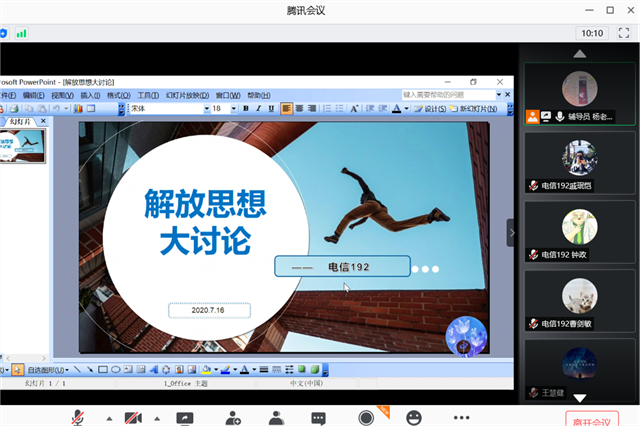Toggle Underline formatting in PowerPoint toolbar
Screen dimensions: 640x426
(x=269, y=108)
